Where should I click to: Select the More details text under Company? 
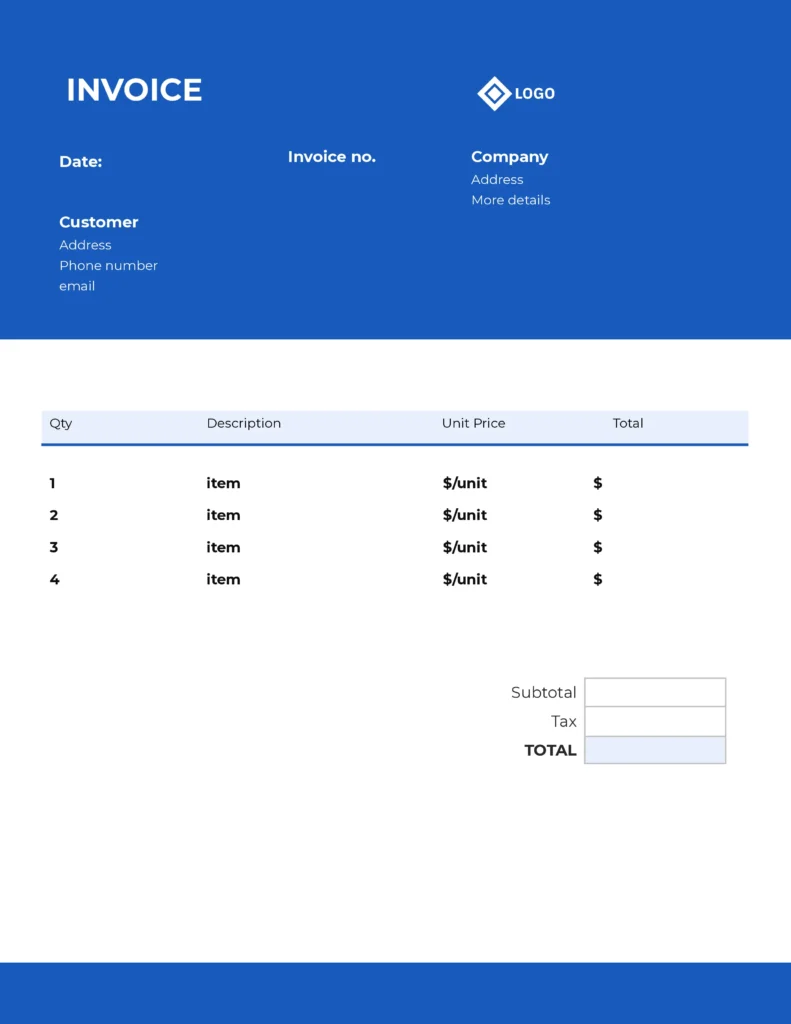pos(510,200)
